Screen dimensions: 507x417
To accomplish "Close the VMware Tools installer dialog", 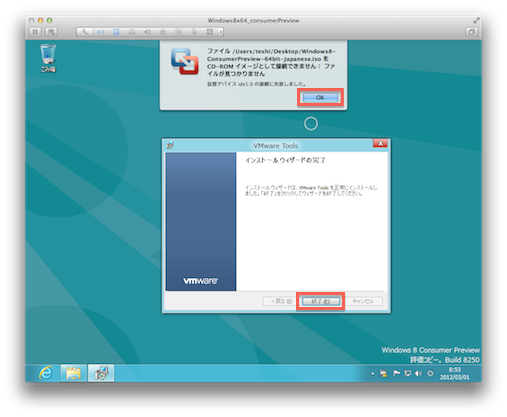I will tap(380, 144).
